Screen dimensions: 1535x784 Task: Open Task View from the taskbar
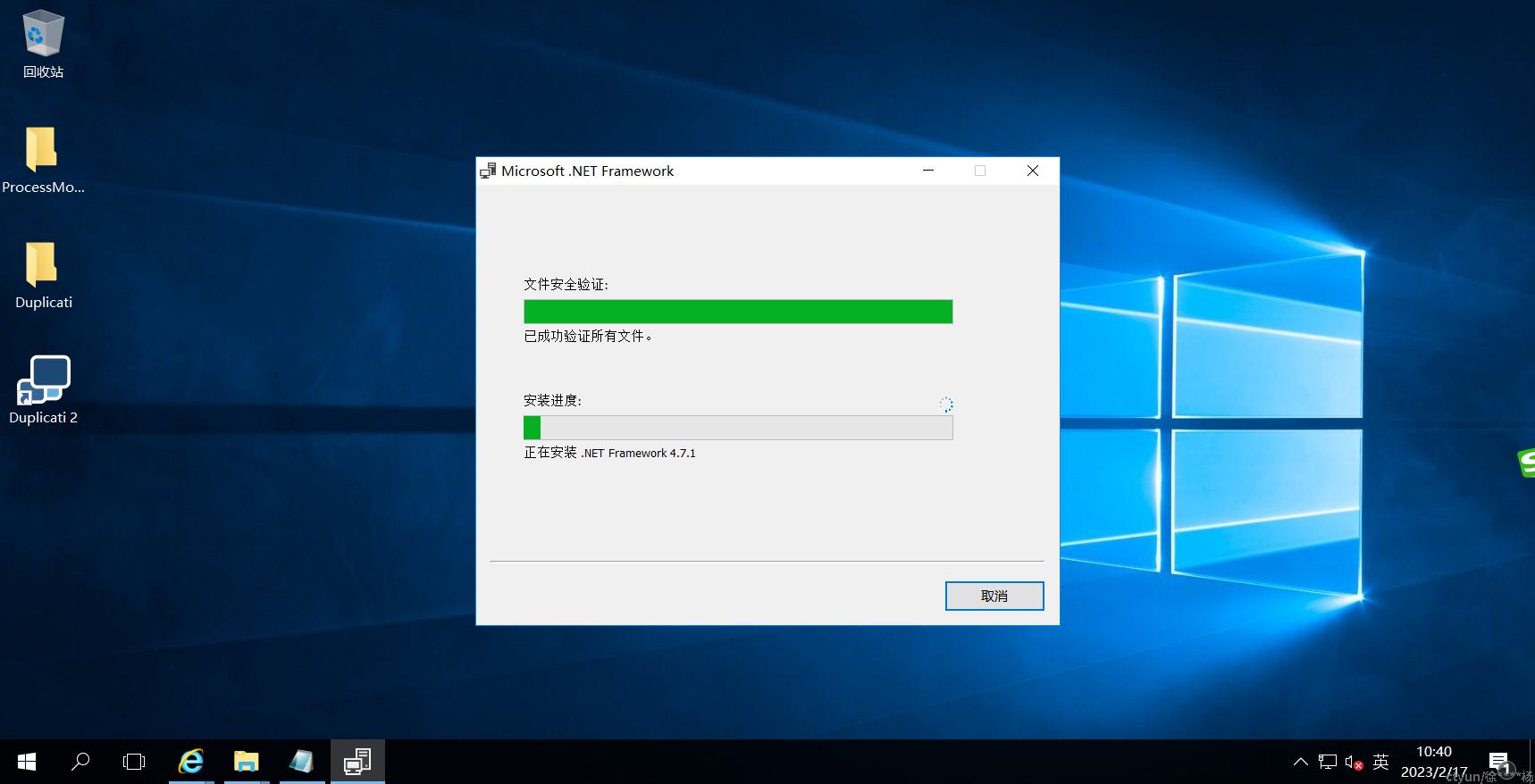point(134,762)
